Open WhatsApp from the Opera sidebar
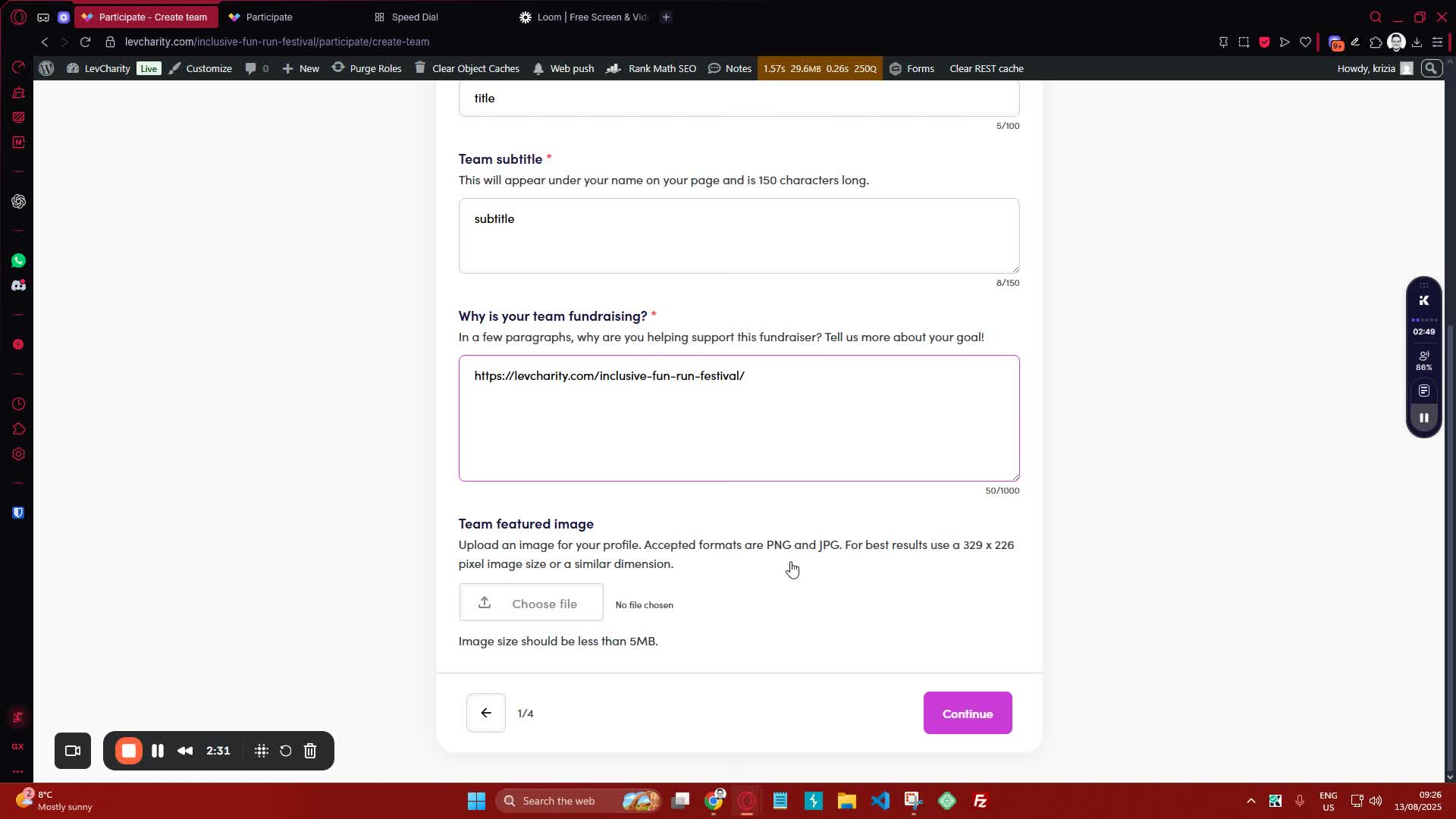Viewport: 1456px width, 819px height. (x=18, y=261)
